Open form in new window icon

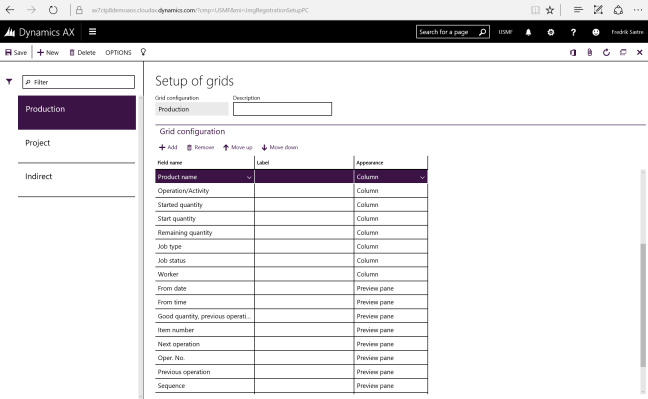[623, 53]
